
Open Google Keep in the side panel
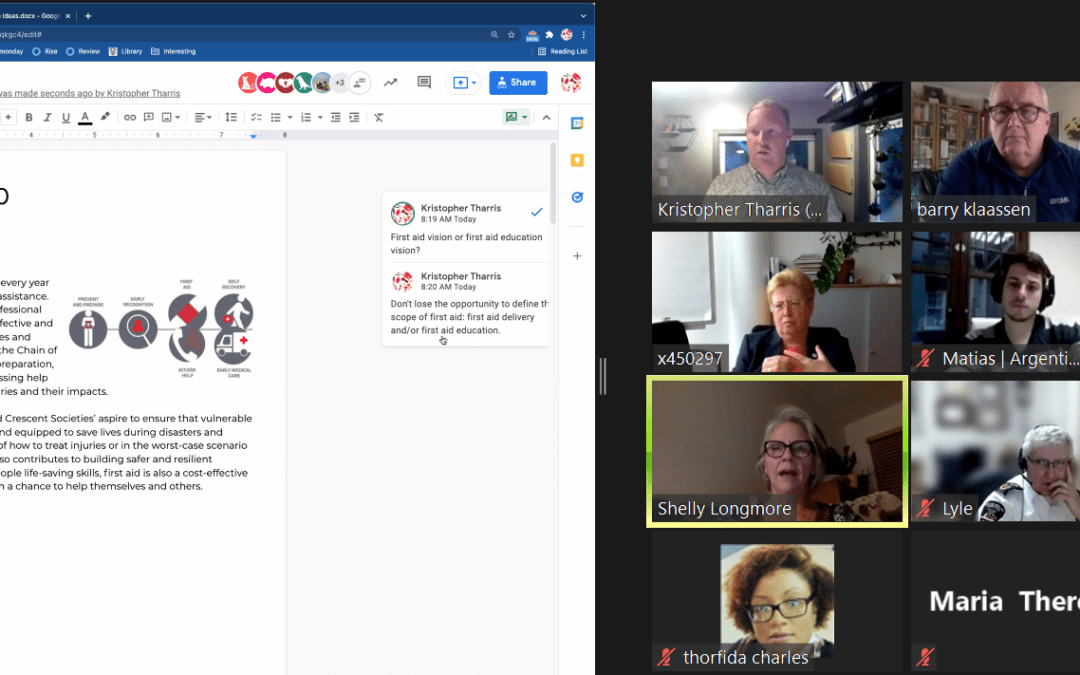click(577, 160)
